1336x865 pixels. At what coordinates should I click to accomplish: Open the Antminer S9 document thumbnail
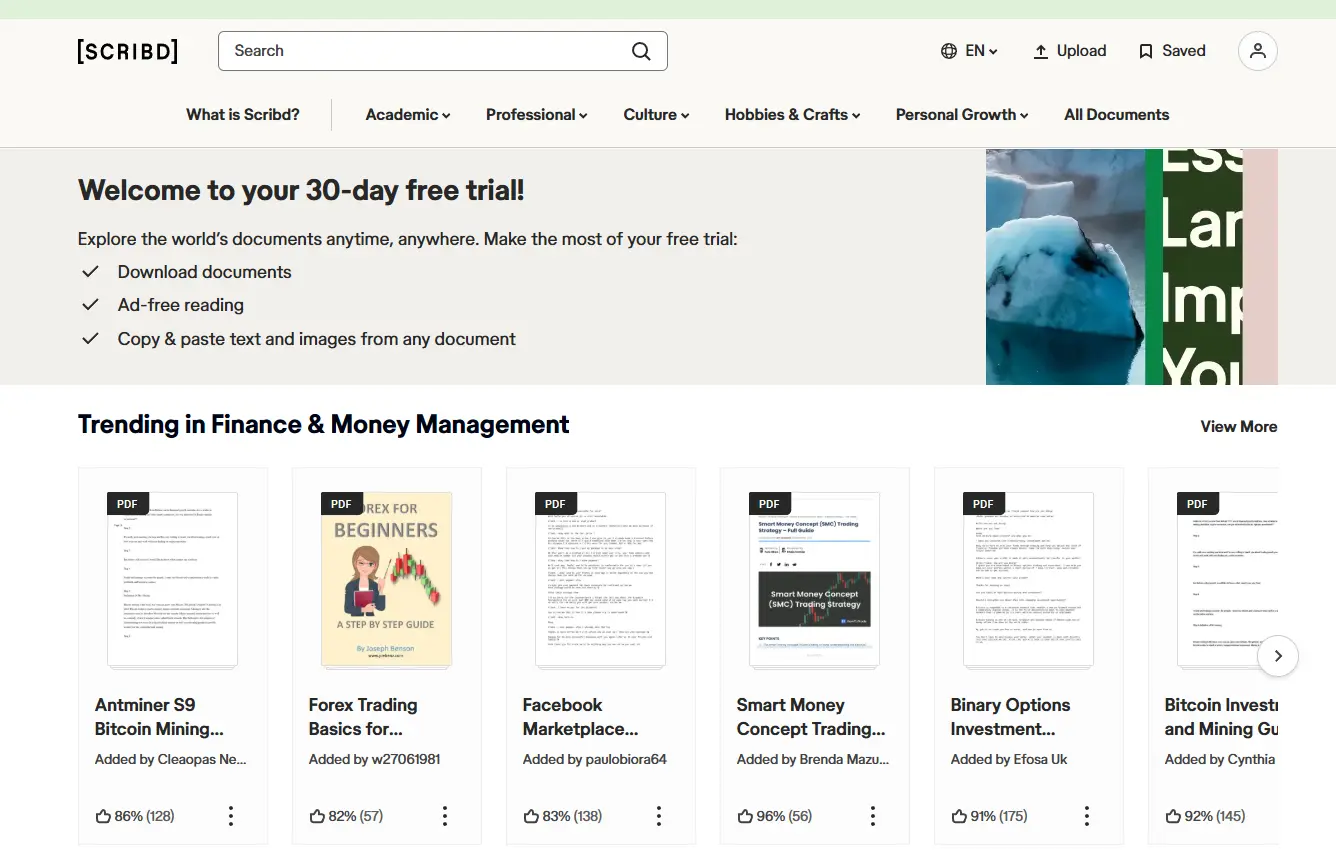(173, 580)
